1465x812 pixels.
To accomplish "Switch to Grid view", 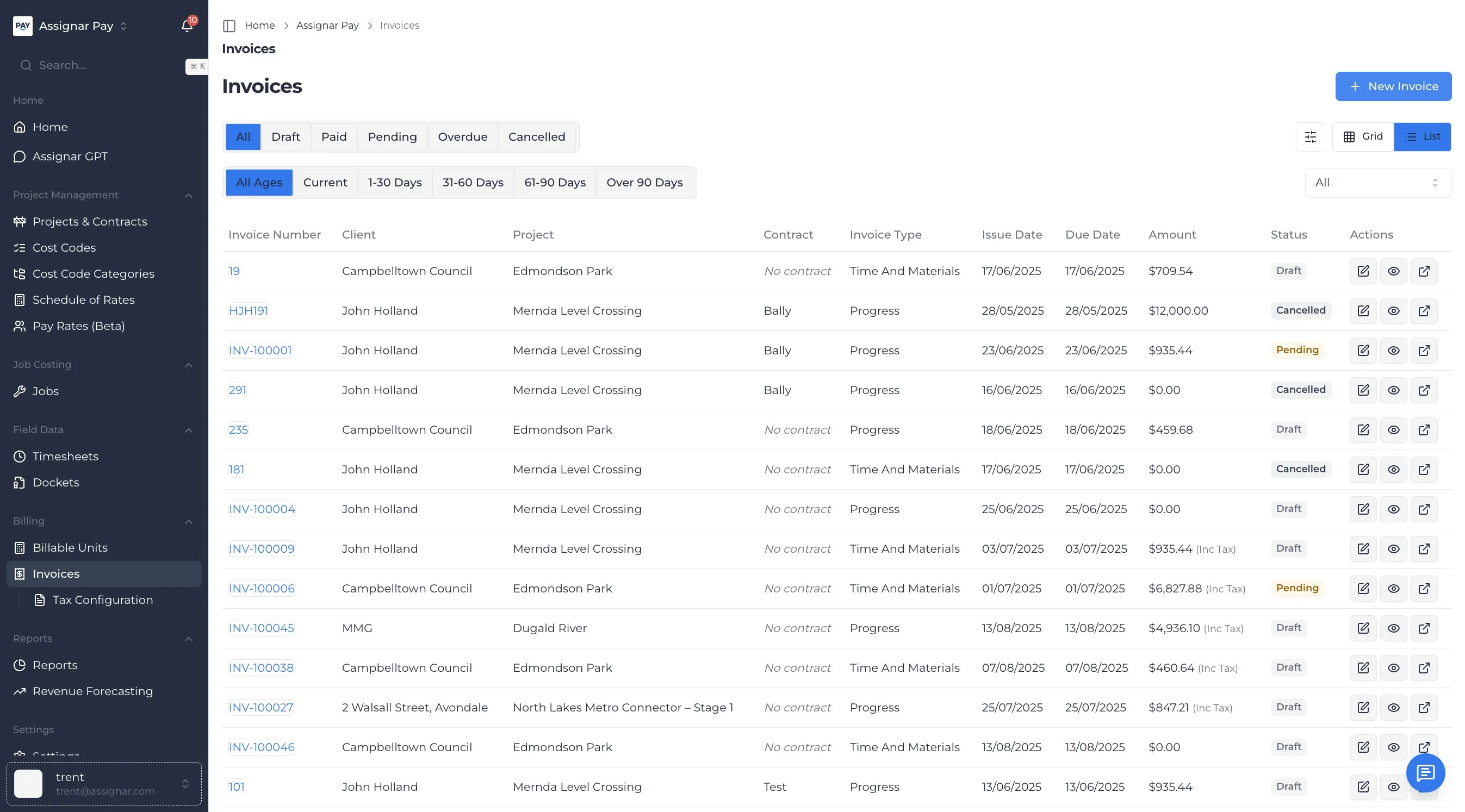I will [1363, 137].
